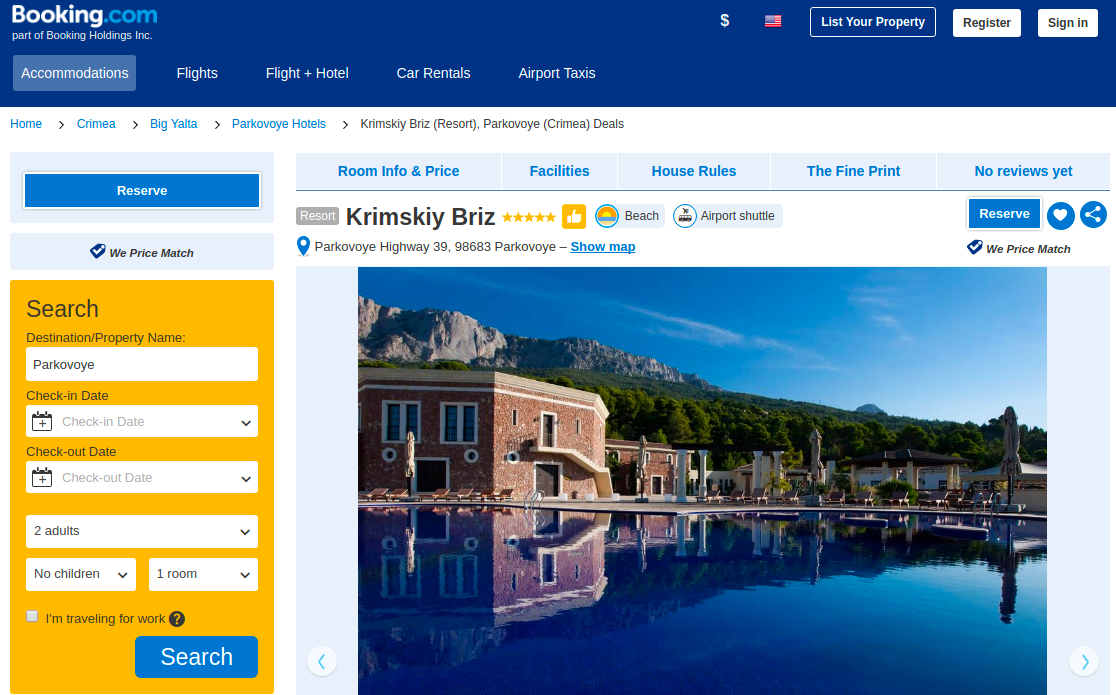Click the gray Resort type badge
The width and height of the screenshot is (1116, 695).
pyautogui.click(x=317, y=216)
